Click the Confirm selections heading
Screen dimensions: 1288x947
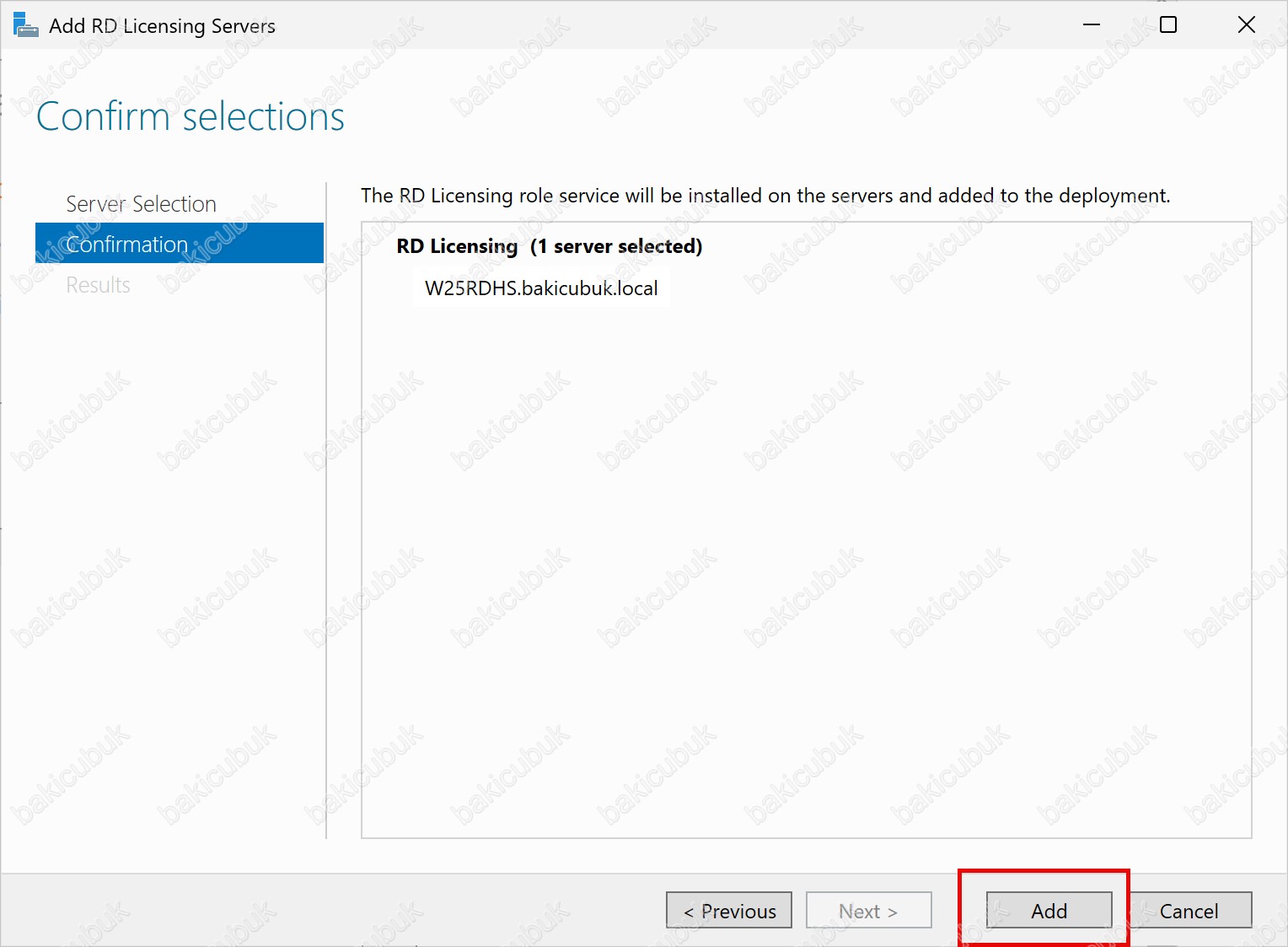pos(191,116)
